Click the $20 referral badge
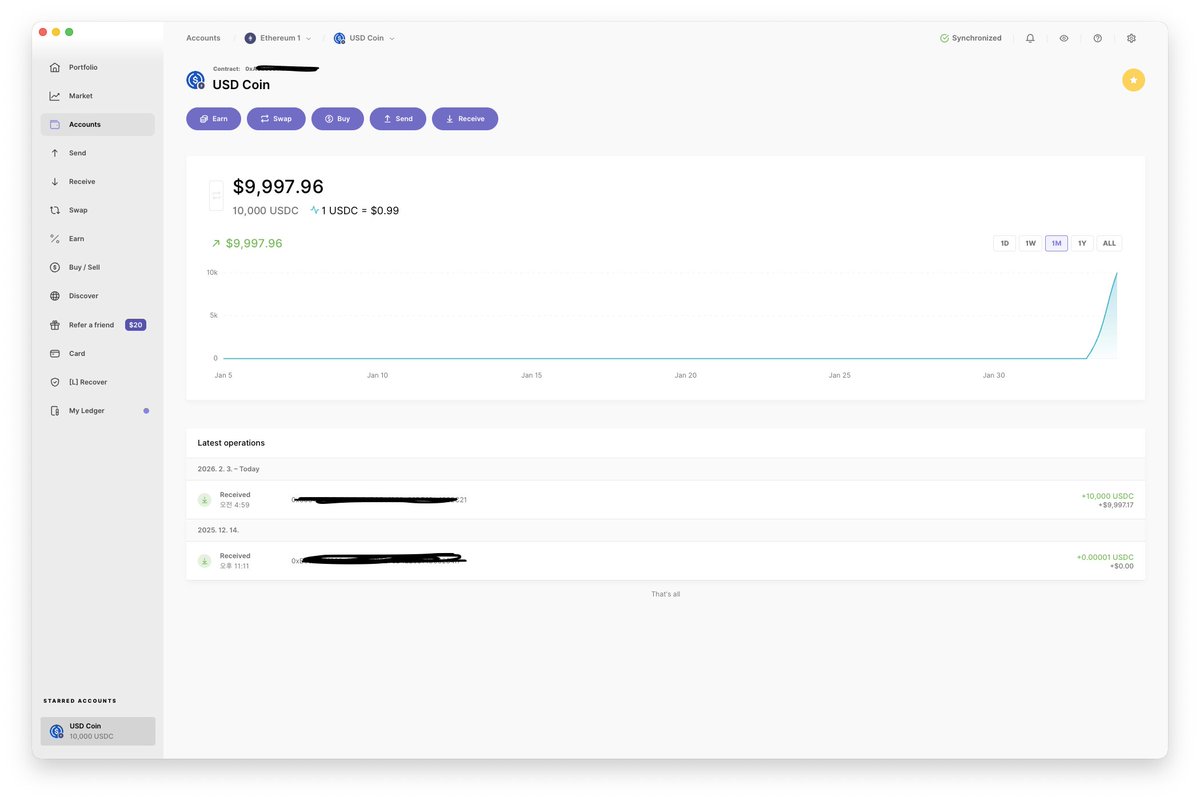1200x801 pixels. tap(135, 325)
